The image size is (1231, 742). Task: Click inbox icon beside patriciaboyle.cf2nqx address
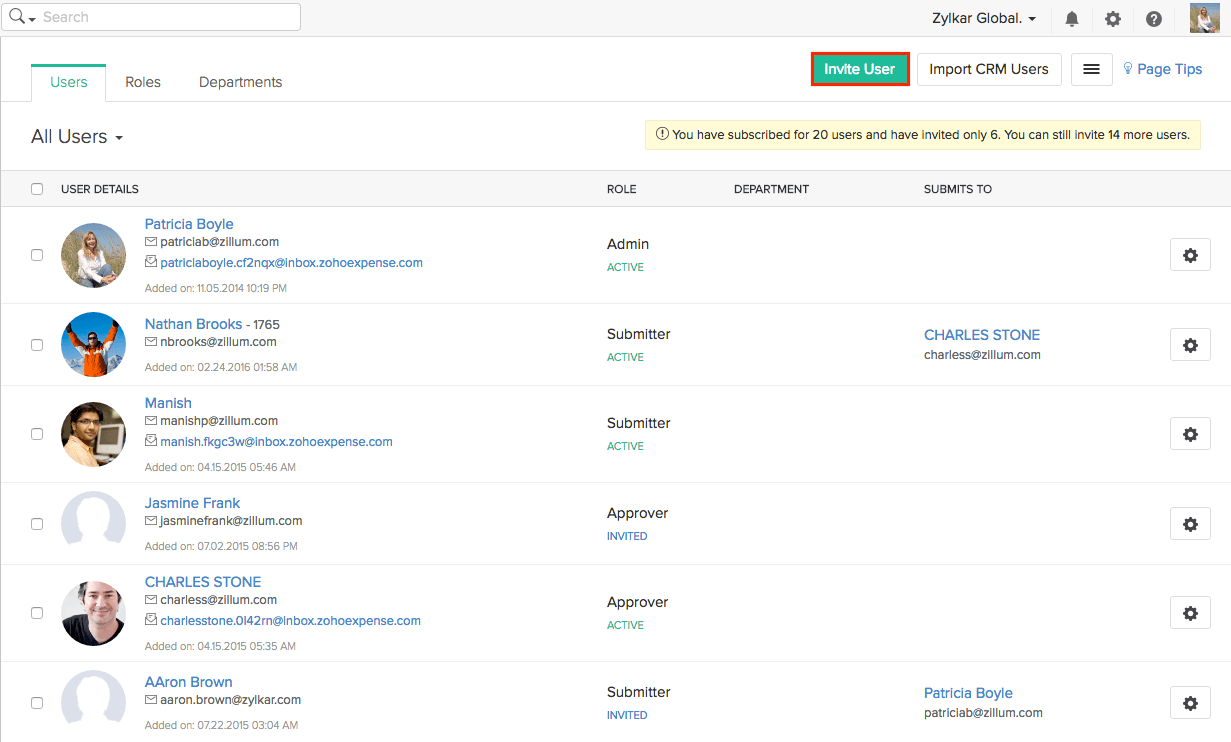pyautogui.click(x=151, y=262)
